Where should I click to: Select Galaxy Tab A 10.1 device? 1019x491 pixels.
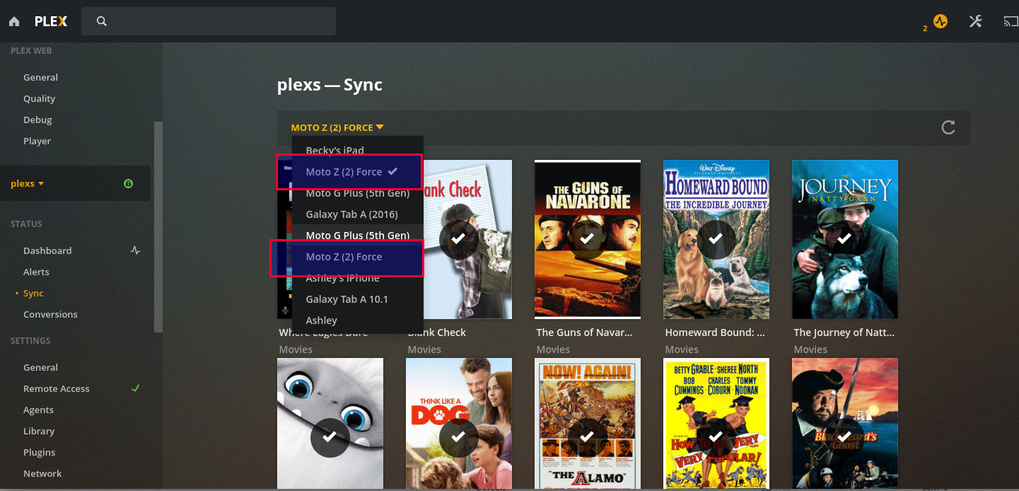coord(357,299)
